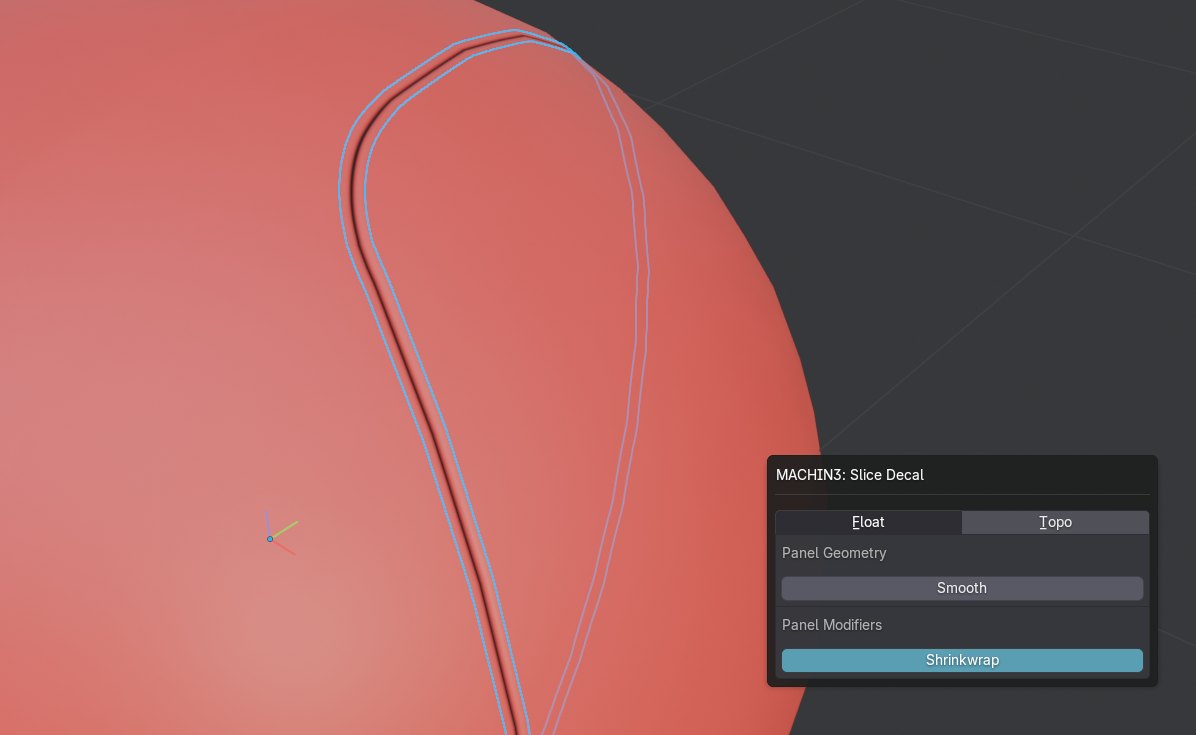Switch to the Topo tab
Screen dimensions: 1196x735
[1055, 522]
